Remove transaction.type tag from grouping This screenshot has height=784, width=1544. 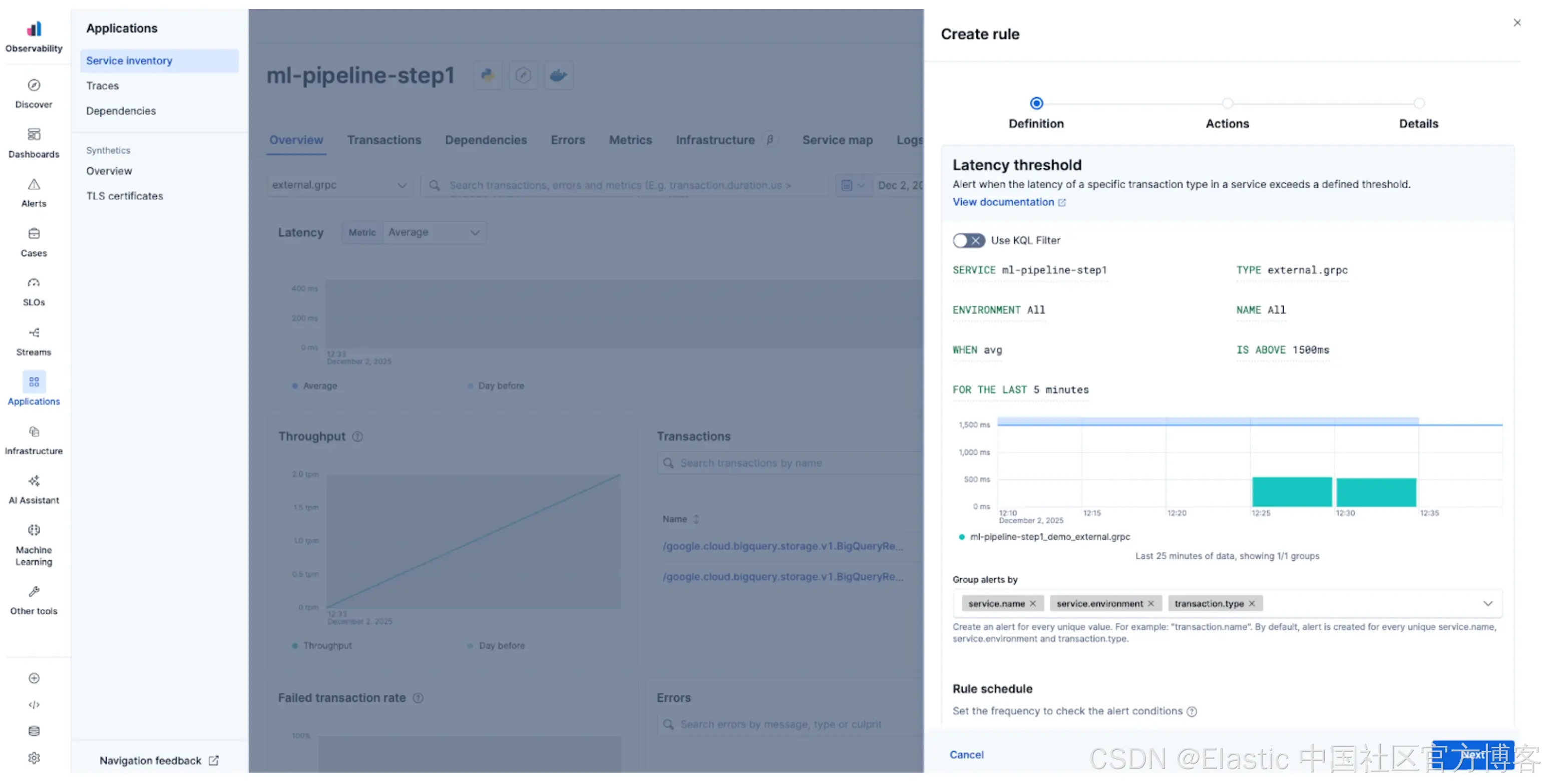[1252, 604]
